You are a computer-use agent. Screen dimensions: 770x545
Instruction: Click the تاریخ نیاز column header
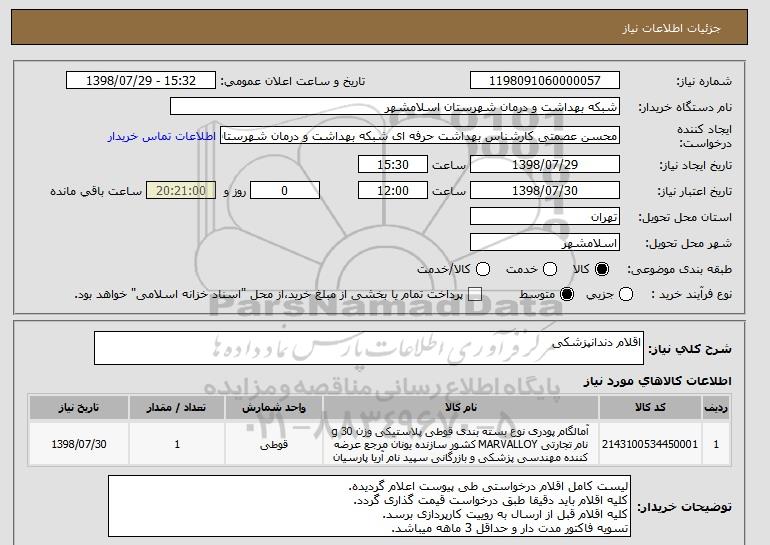(79, 408)
